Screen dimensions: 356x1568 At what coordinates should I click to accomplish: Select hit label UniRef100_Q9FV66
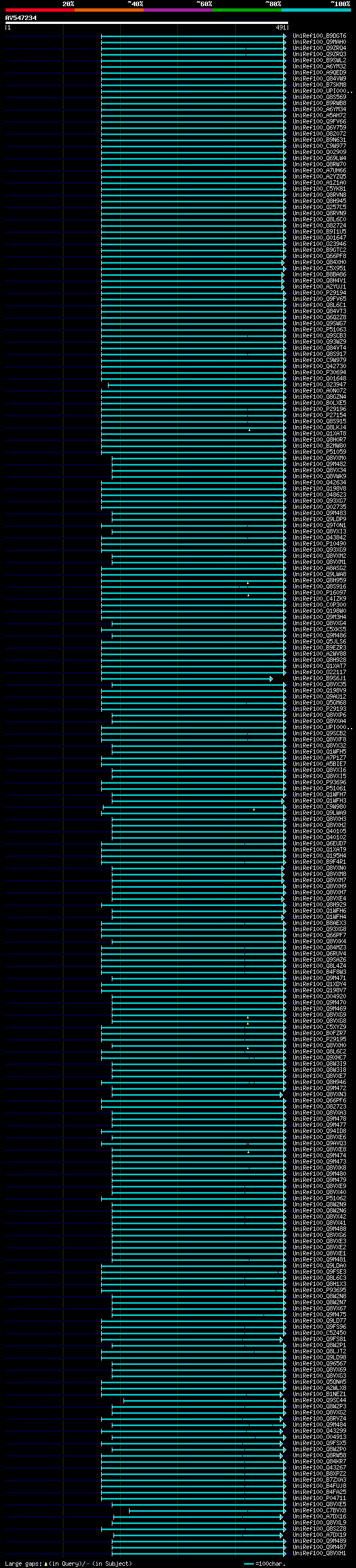(x=319, y=121)
